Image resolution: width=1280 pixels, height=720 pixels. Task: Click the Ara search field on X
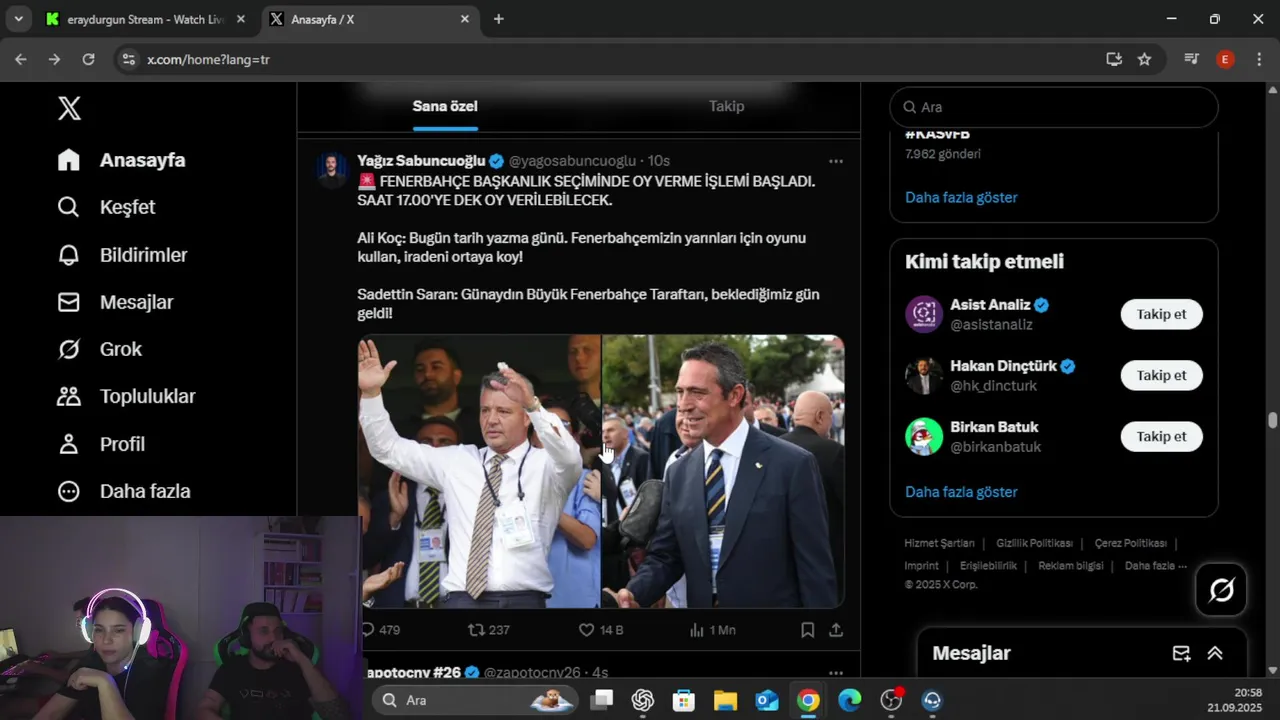click(x=1054, y=107)
